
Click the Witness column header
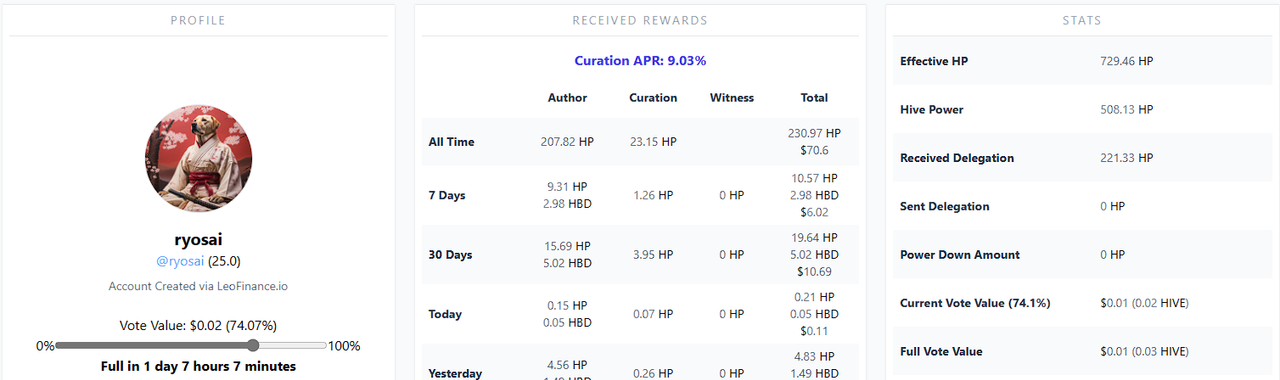732,98
